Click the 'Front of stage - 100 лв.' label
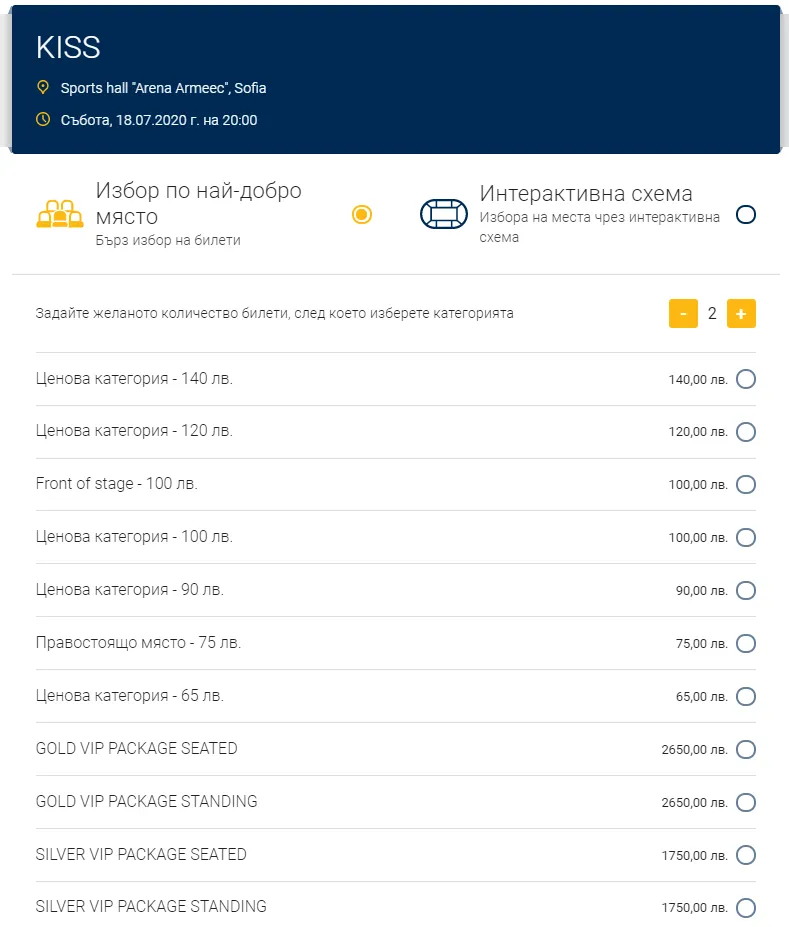The image size is (789, 927). click(x=116, y=484)
